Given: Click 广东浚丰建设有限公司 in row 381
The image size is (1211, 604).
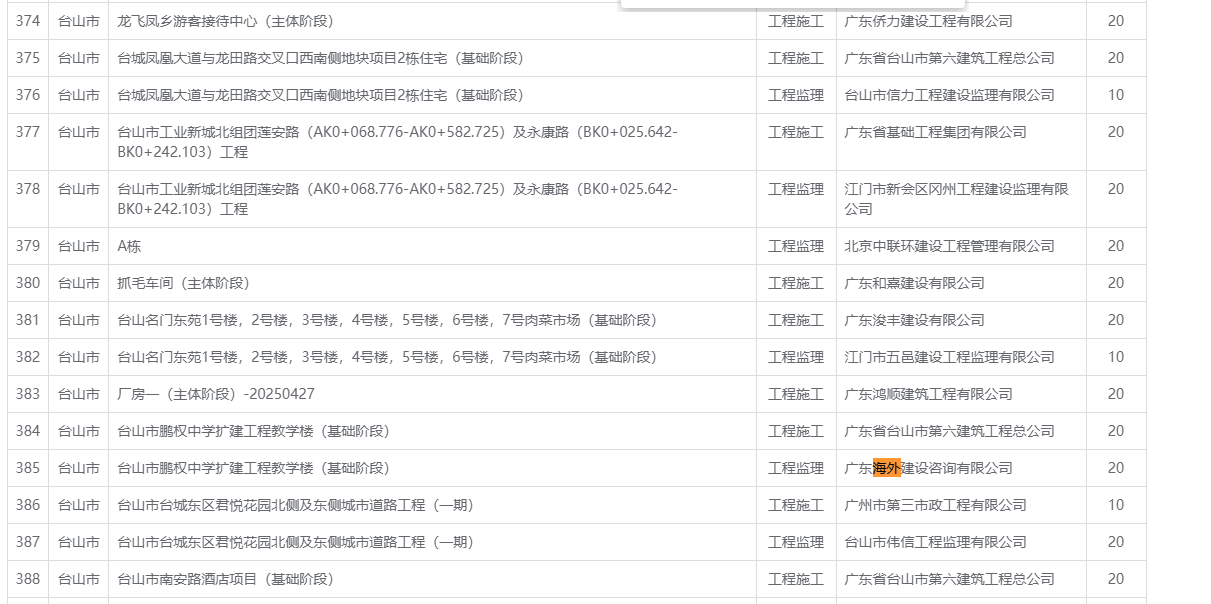Looking at the screenshot, I should pos(914,320).
